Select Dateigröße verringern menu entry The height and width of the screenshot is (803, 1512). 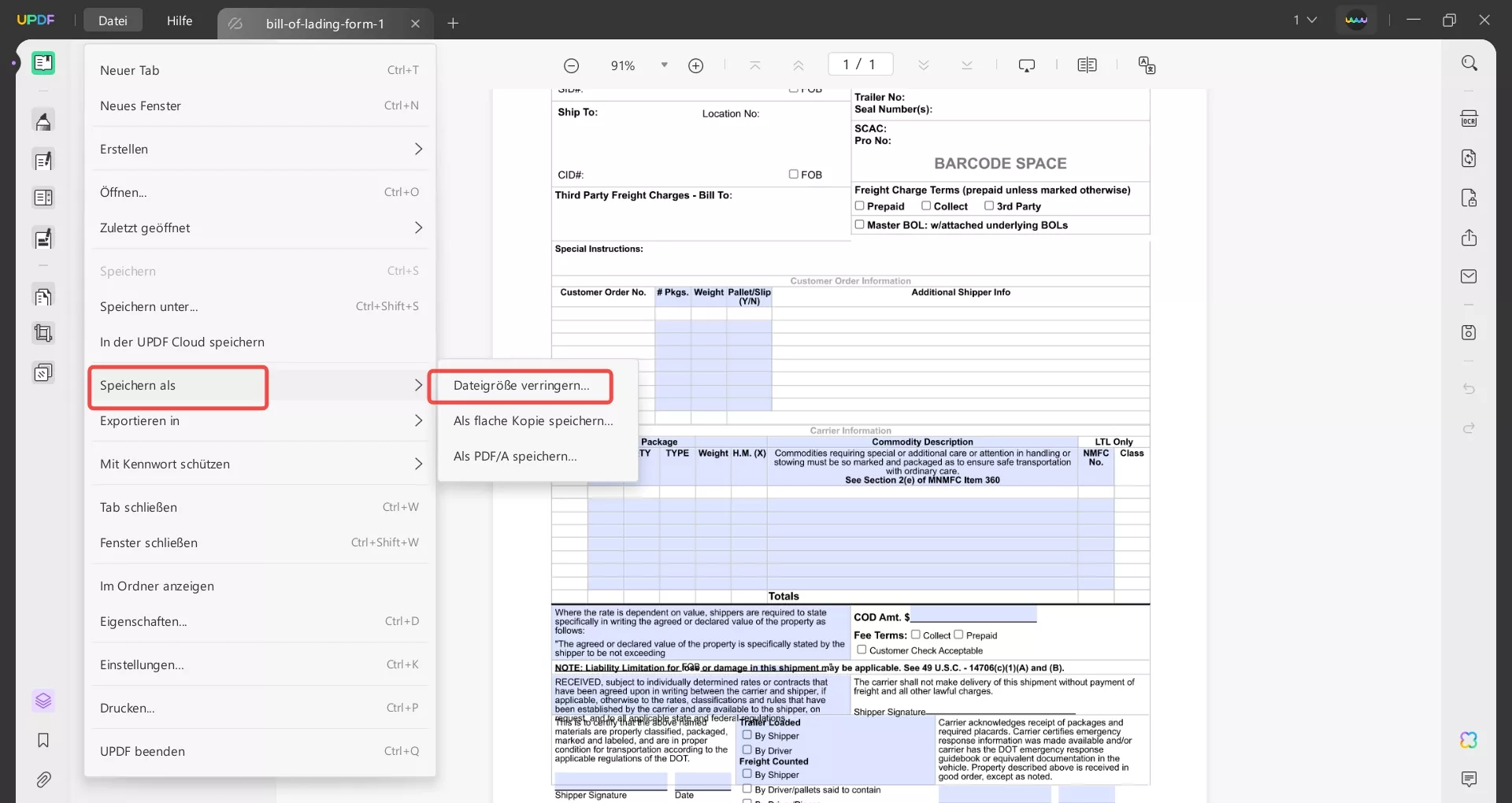[x=521, y=386]
